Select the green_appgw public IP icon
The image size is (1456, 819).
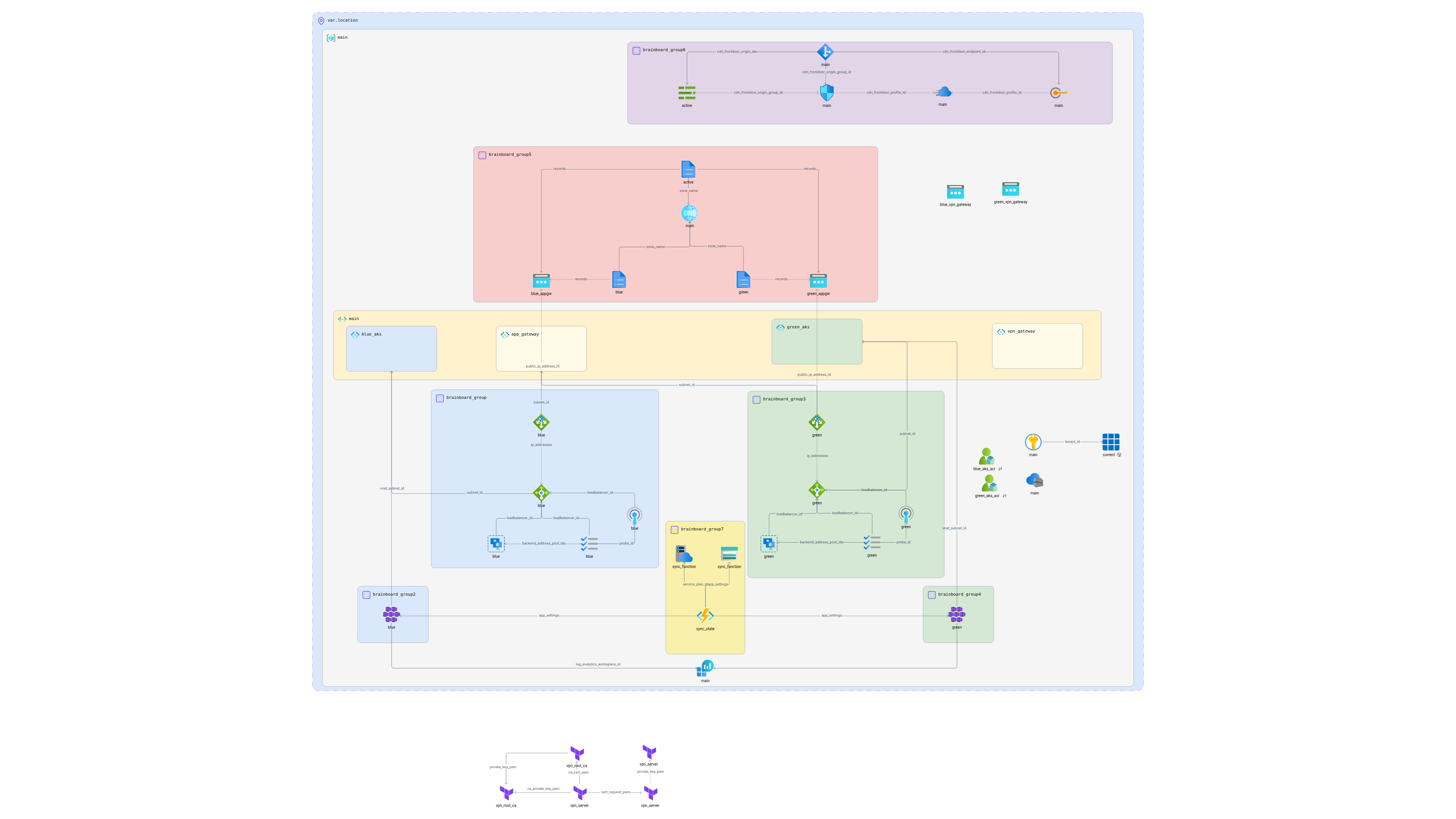point(818,281)
